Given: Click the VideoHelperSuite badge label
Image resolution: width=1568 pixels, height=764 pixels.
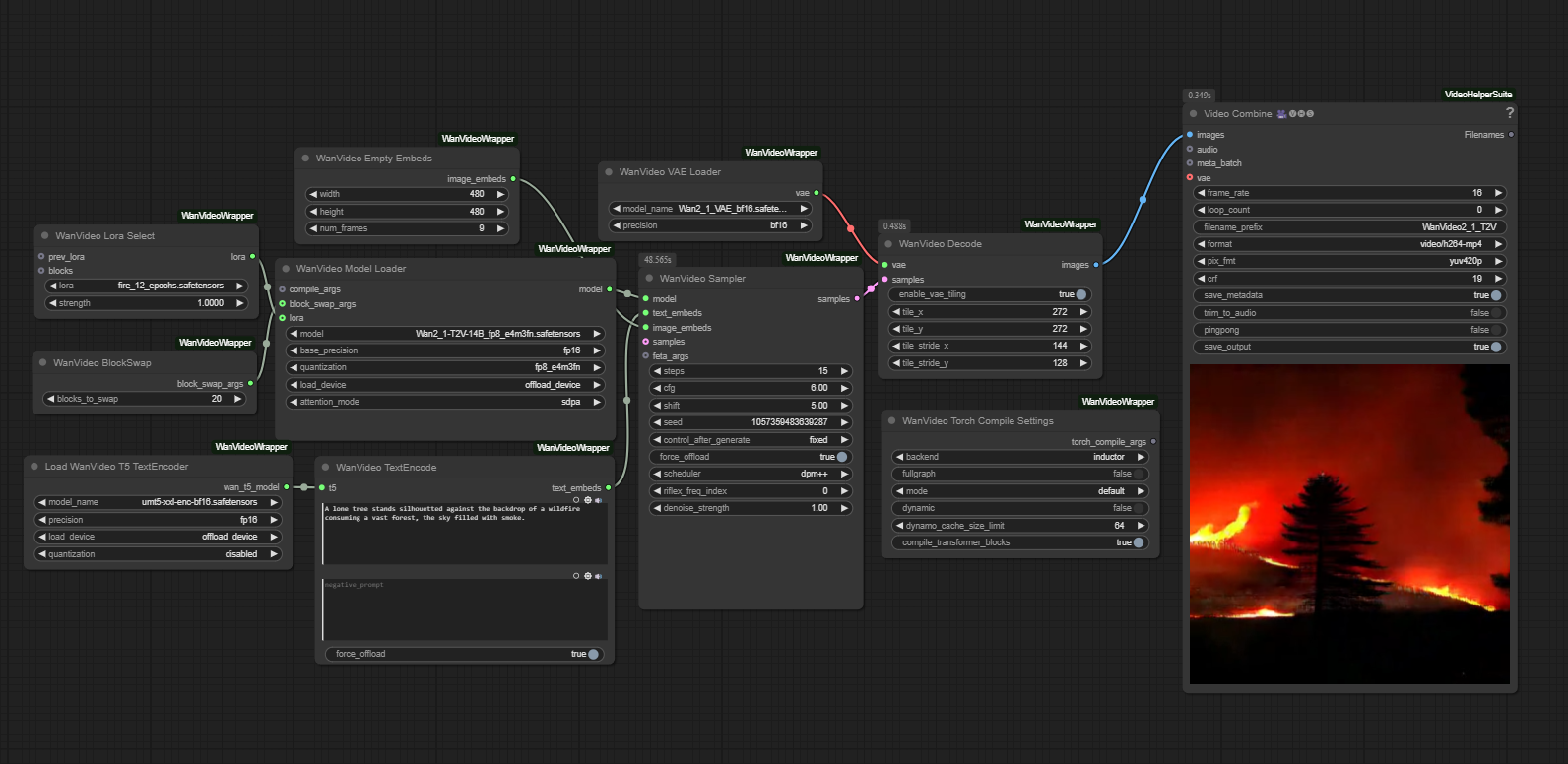Looking at the screenshot, I should [1477, 95].
